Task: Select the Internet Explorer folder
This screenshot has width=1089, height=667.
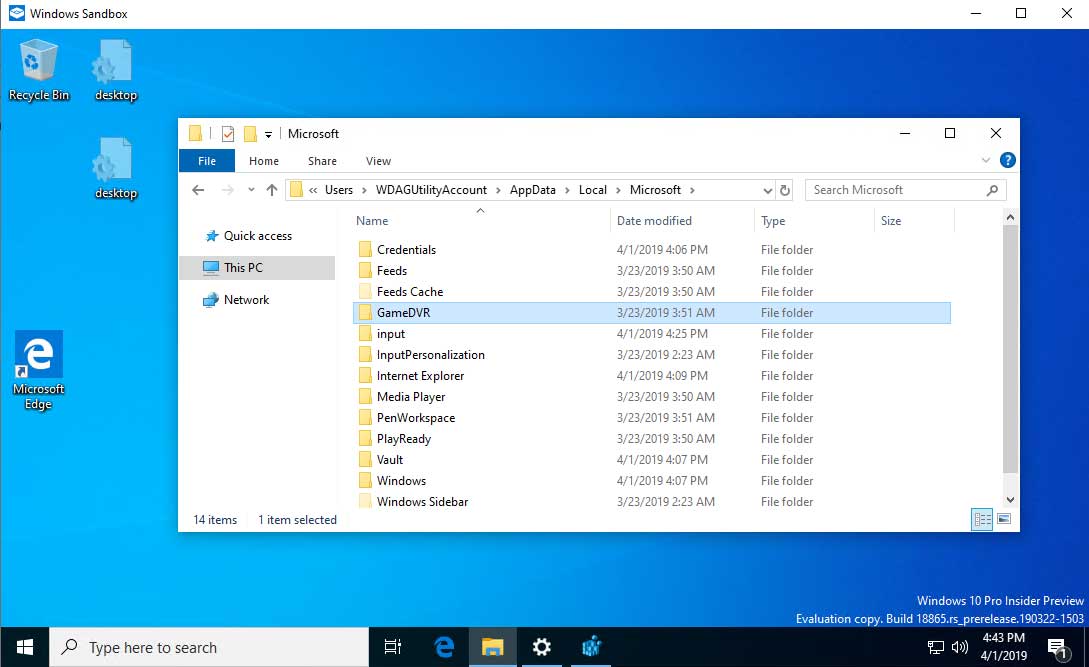Action: pyautogui.click(x=651, y=375)
